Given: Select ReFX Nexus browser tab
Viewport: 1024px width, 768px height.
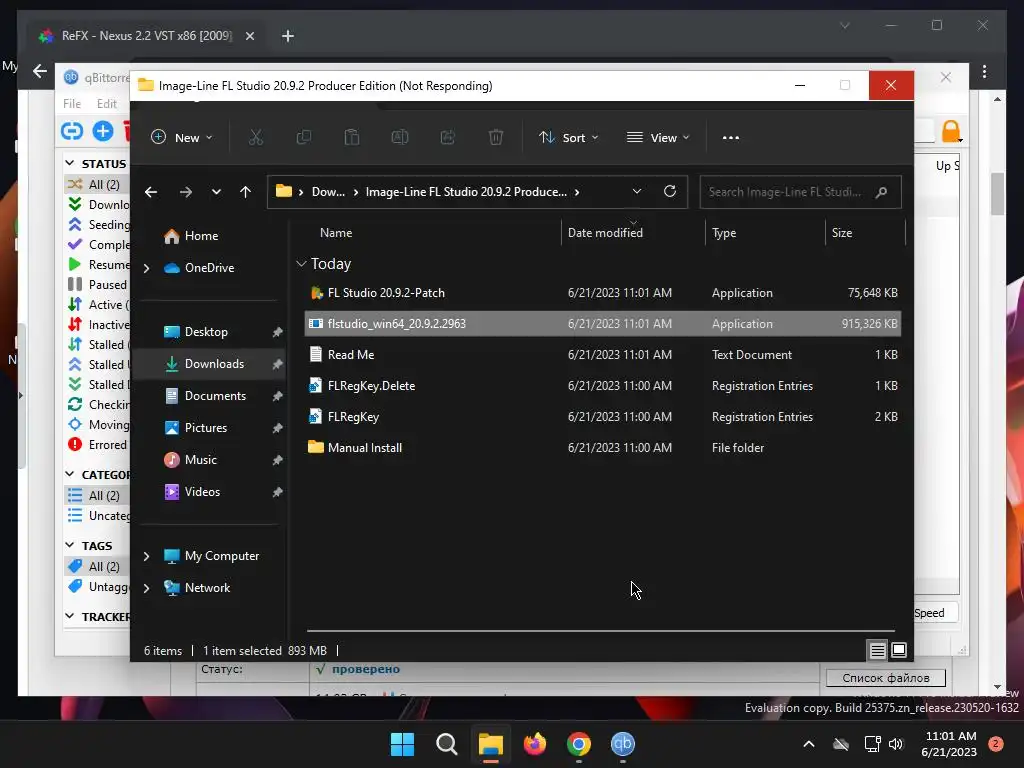Looking at the screenshot, I should coord(146,36).
